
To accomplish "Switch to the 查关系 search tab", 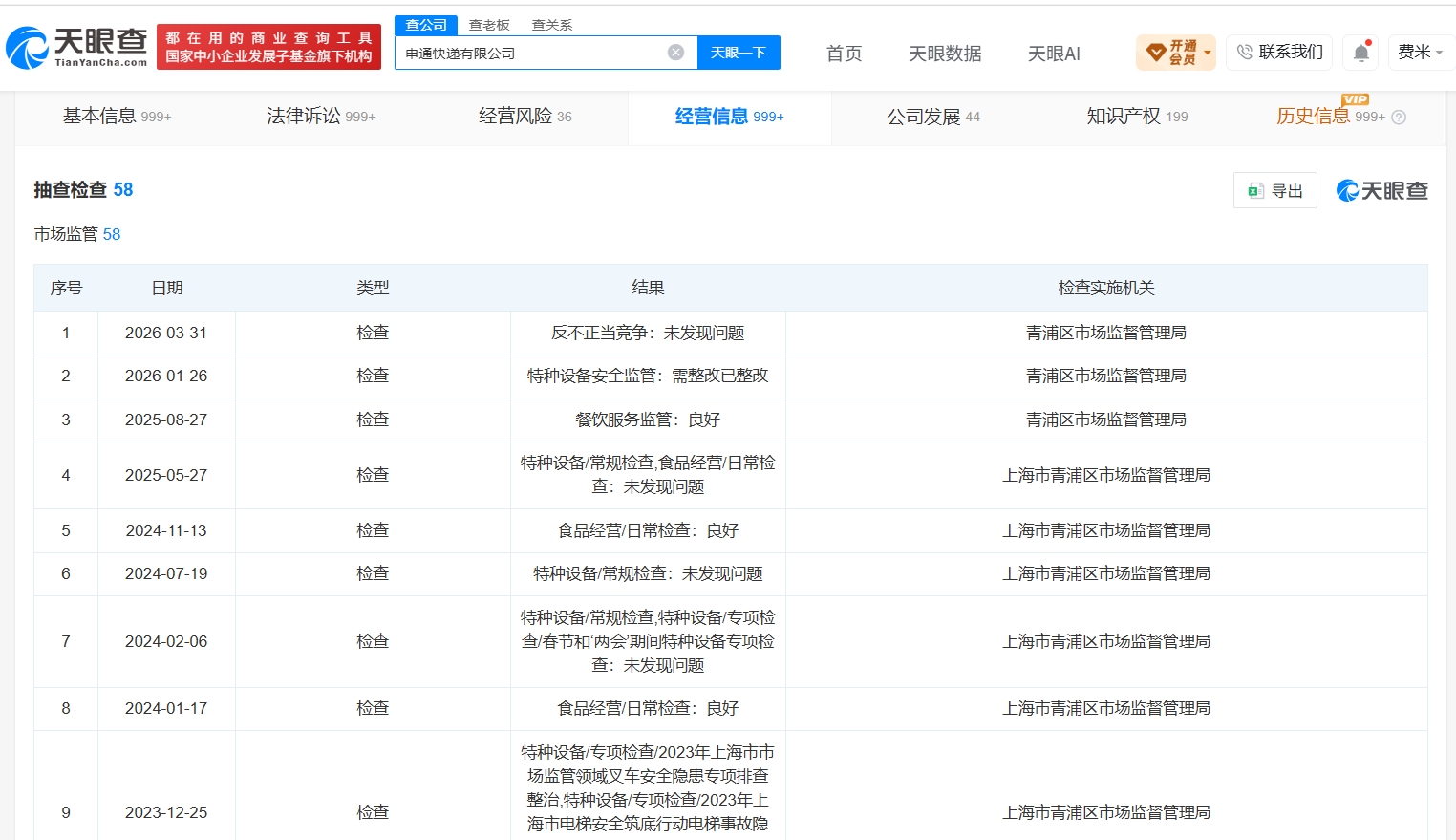I will pyautogui.click(x=552, y=25).
